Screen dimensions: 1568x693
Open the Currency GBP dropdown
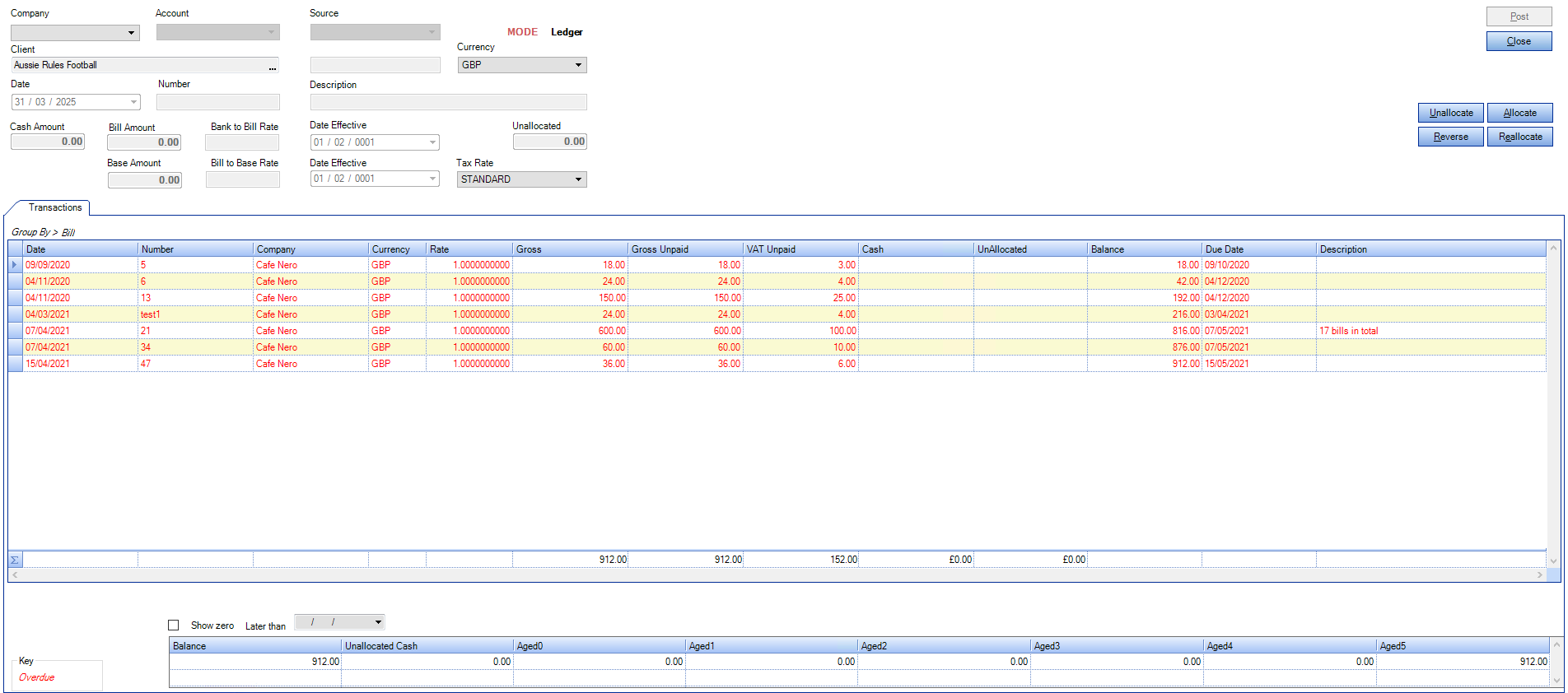click(578, 65)
